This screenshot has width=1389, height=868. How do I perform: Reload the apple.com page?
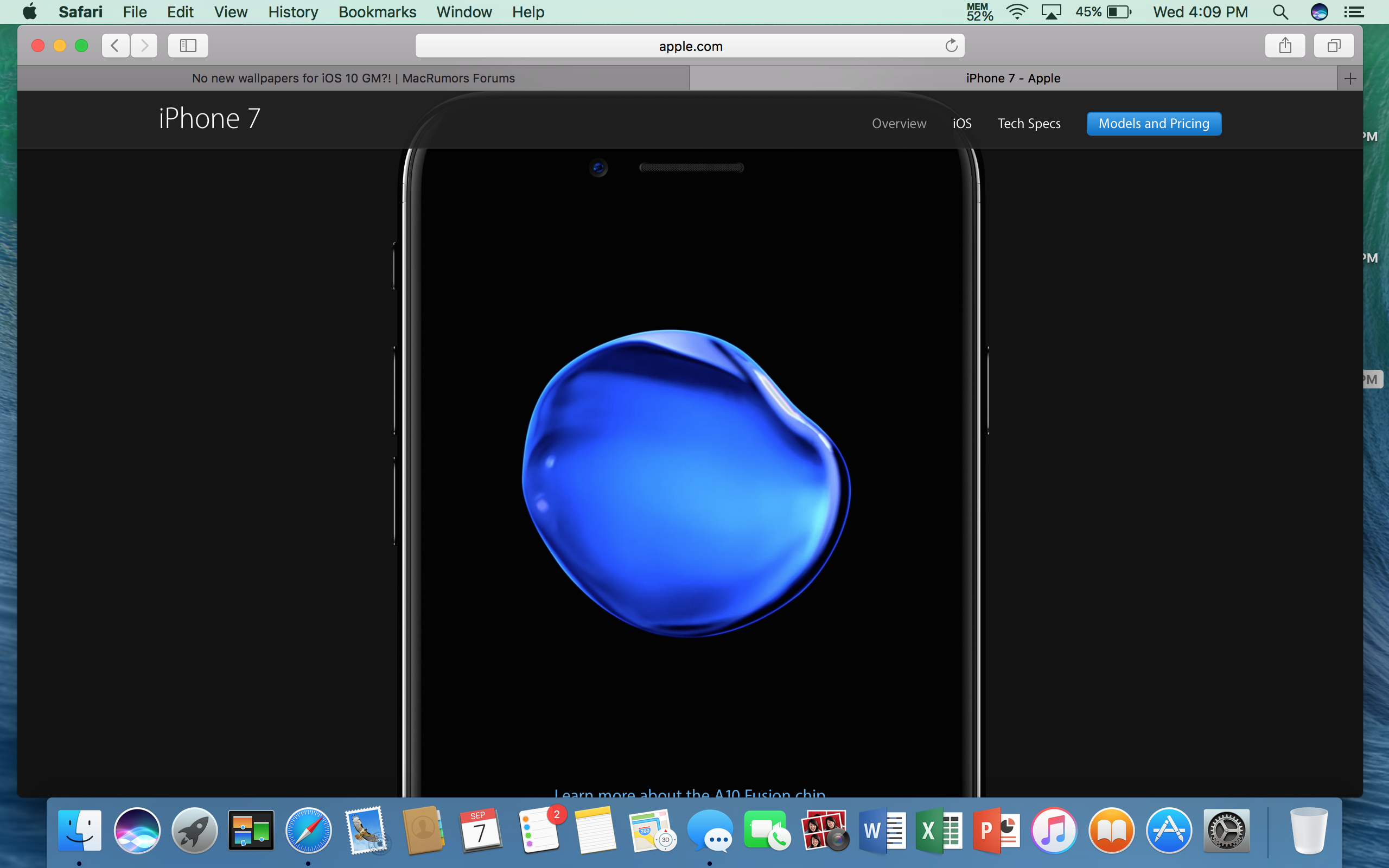point(951,46)
